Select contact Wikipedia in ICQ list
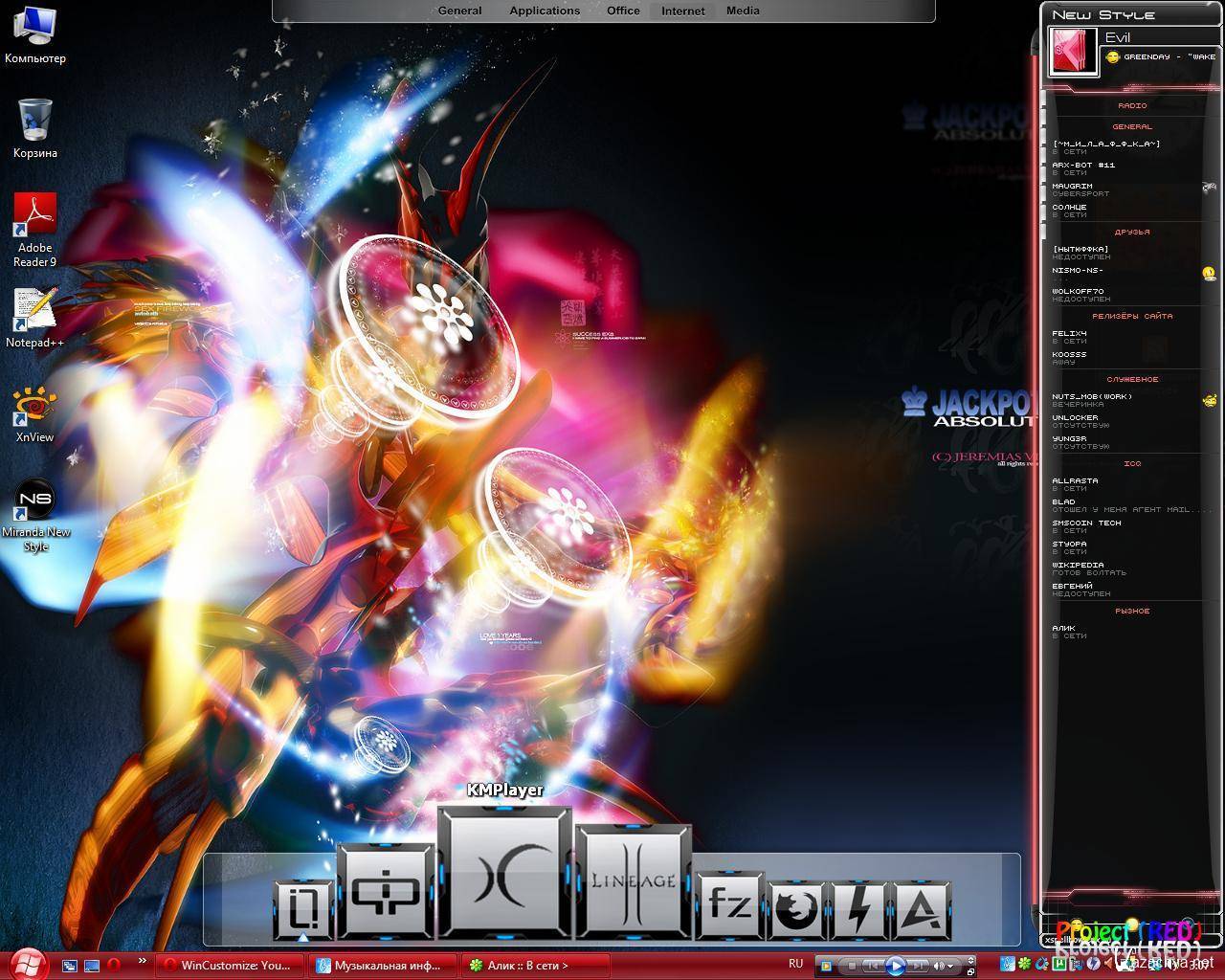 click(1078, 565)
